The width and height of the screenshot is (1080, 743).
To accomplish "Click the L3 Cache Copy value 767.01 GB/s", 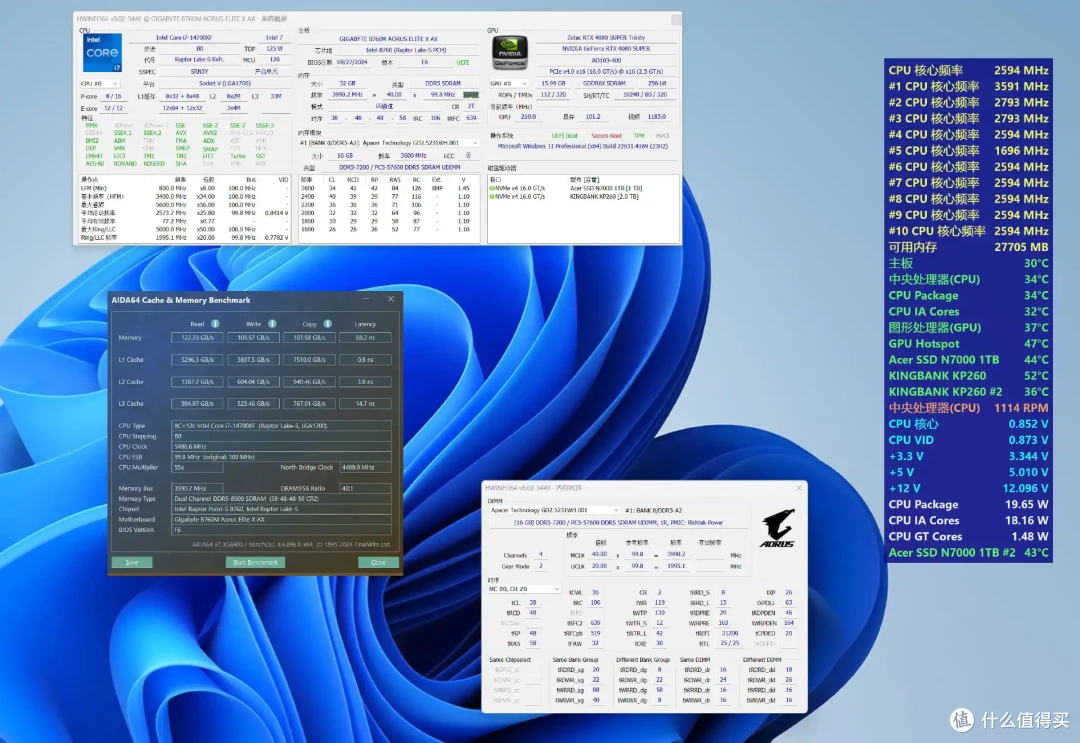I will (309, 404).
